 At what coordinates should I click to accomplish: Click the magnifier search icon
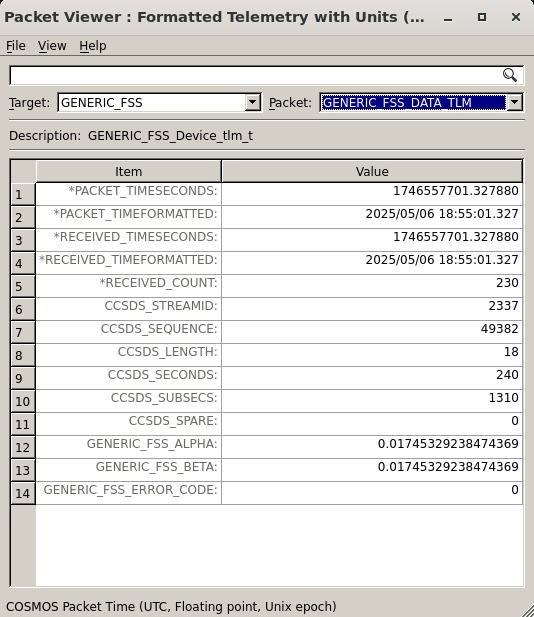510,75
